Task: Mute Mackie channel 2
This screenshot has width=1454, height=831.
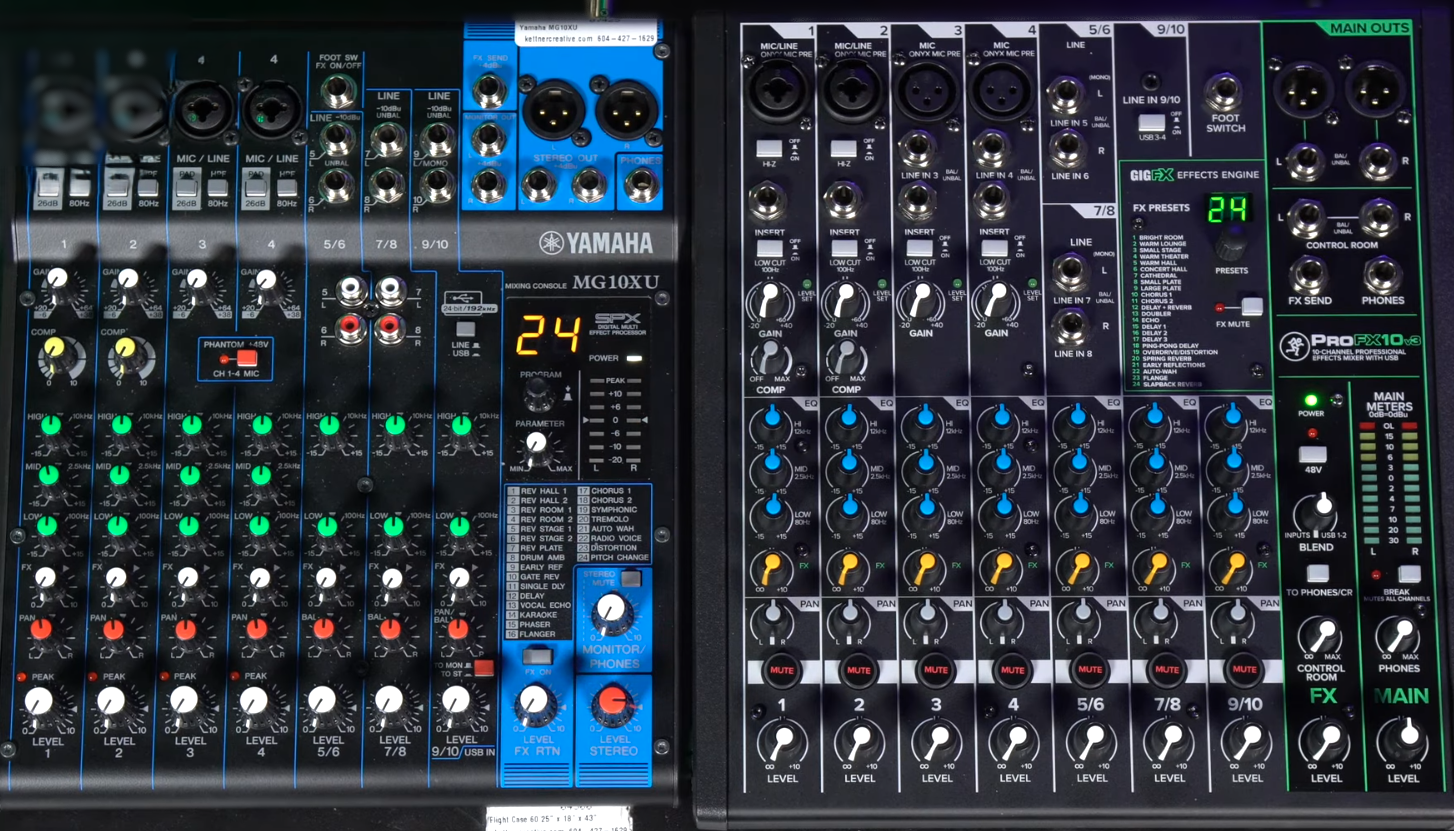Action: 859,669
